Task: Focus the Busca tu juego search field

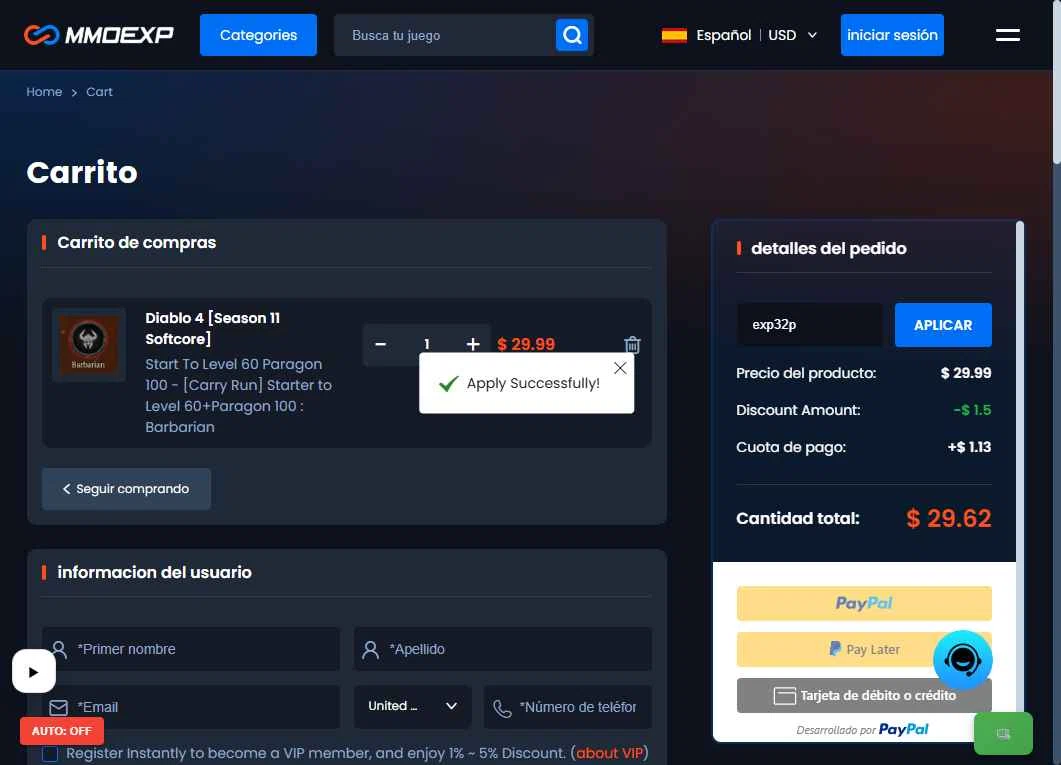Action: coord(445,35)
